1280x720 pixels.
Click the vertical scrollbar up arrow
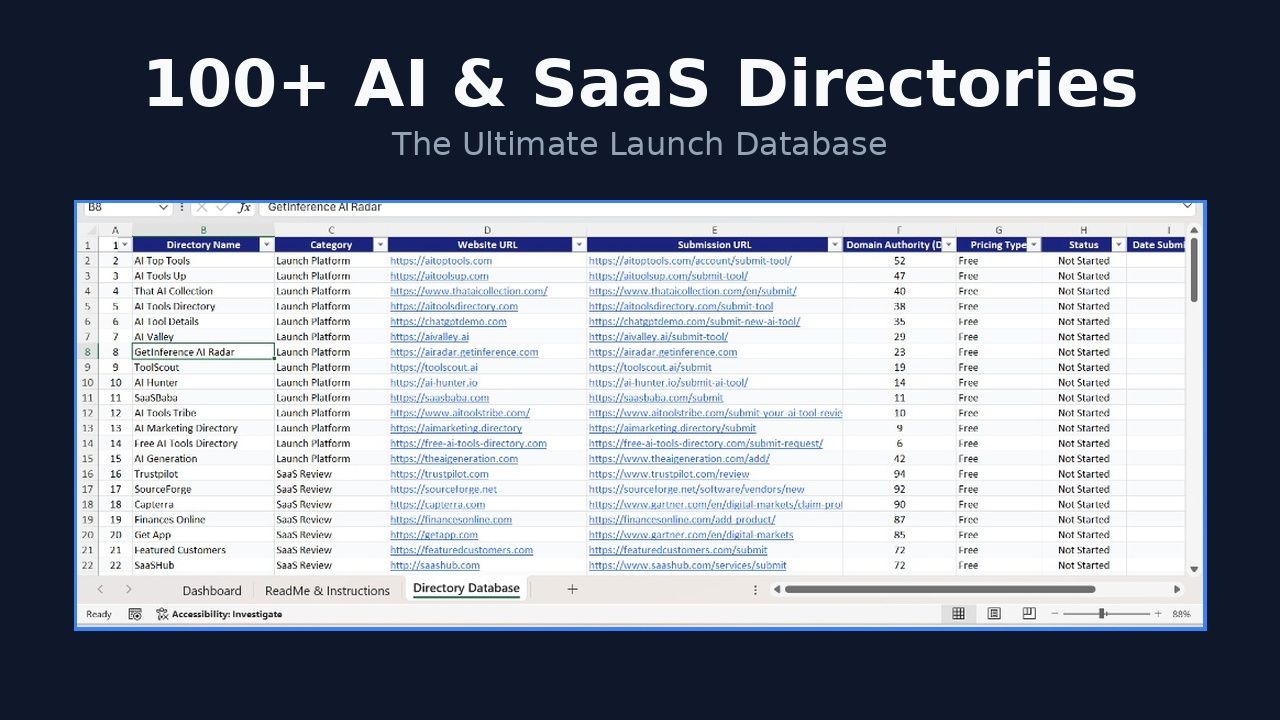pyautogui.click(x=1193, y=230)
